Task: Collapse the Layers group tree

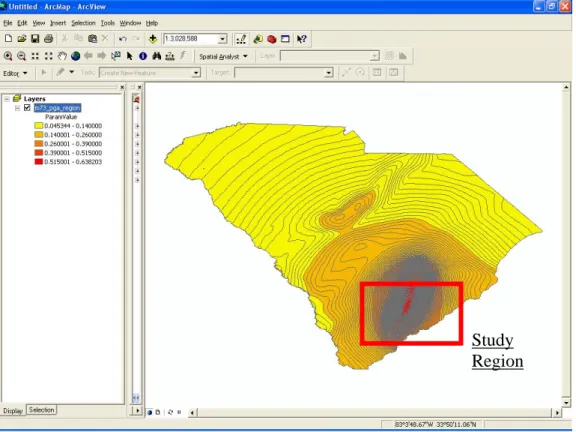Action: point(7,99)
